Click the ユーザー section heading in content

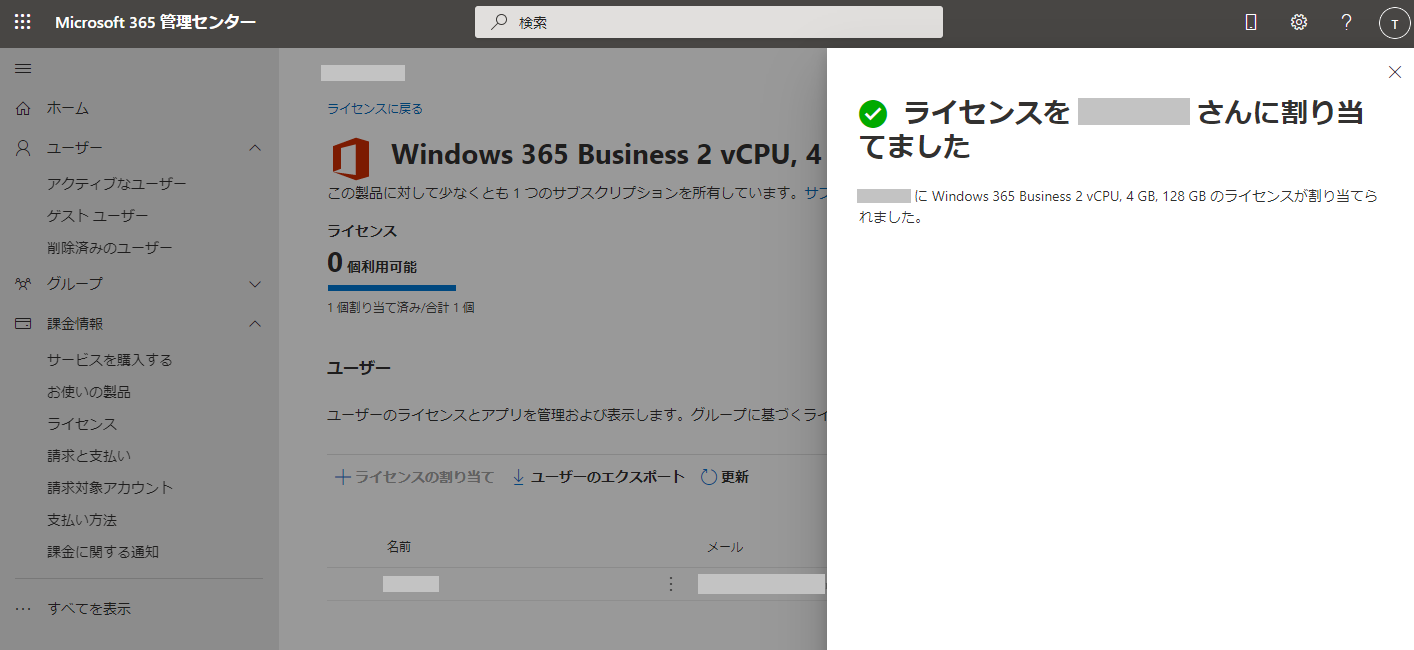tap(359, 368)
